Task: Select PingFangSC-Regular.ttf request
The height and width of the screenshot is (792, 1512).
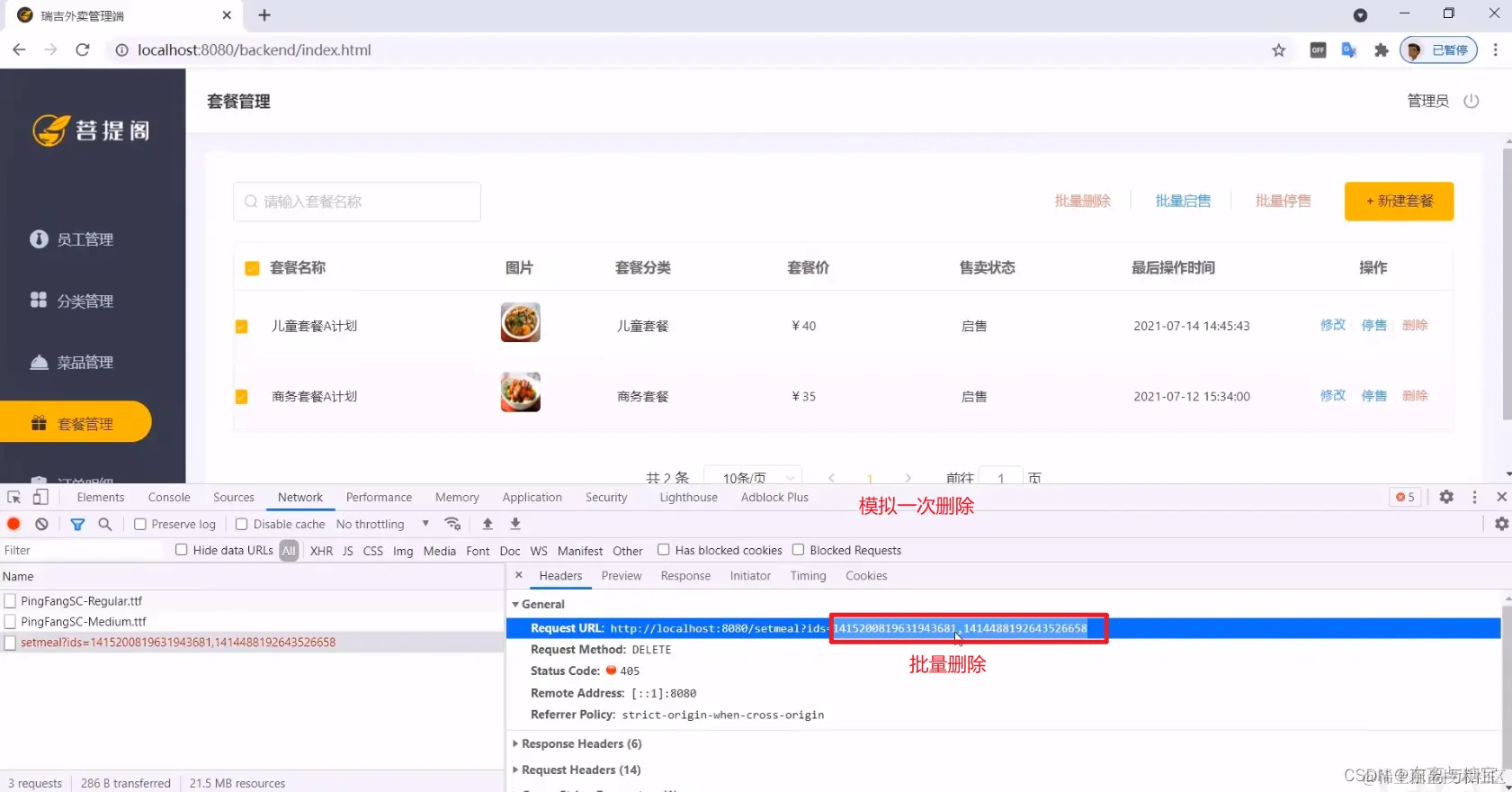Action: (252, 601)
